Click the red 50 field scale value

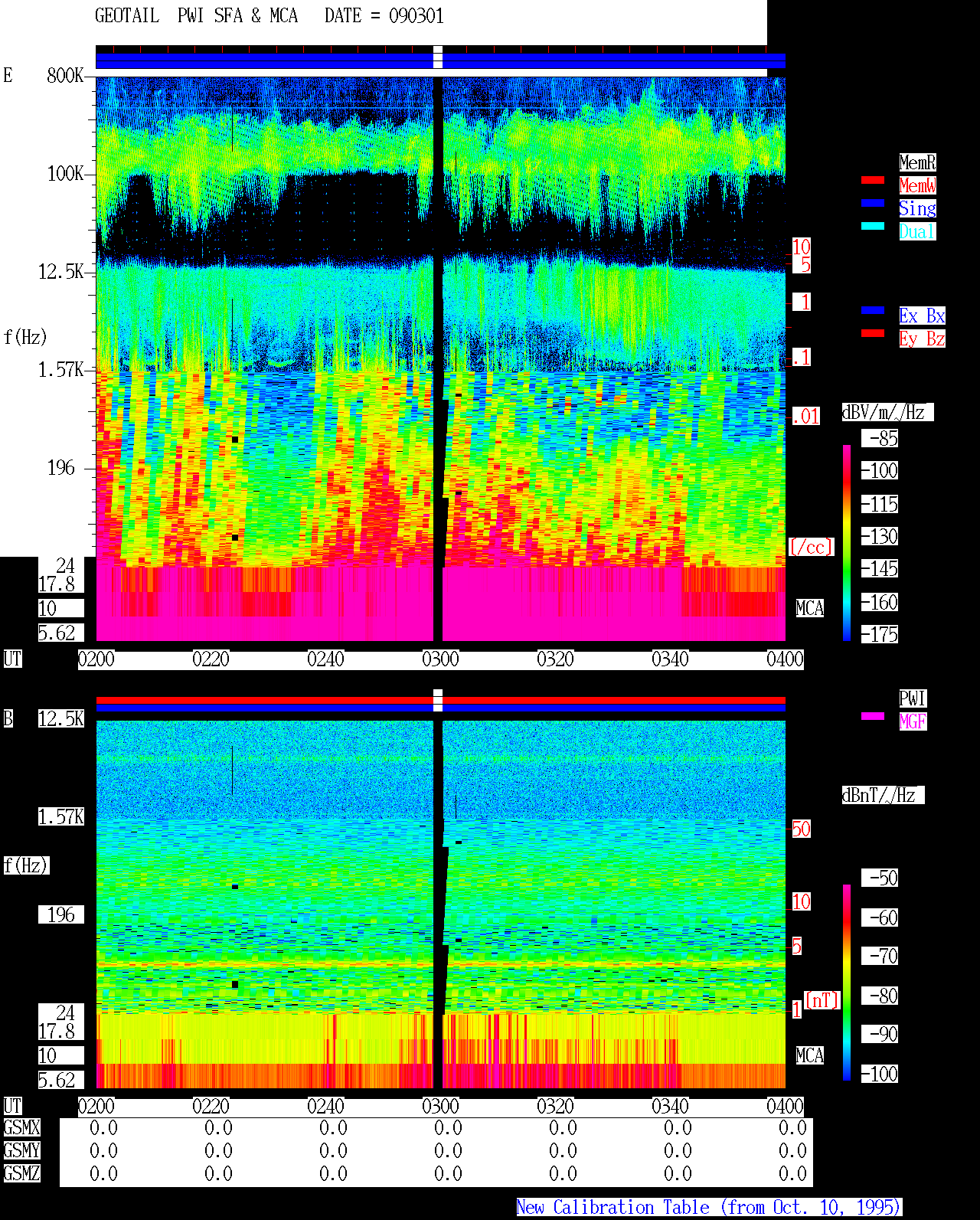[801, 829]
